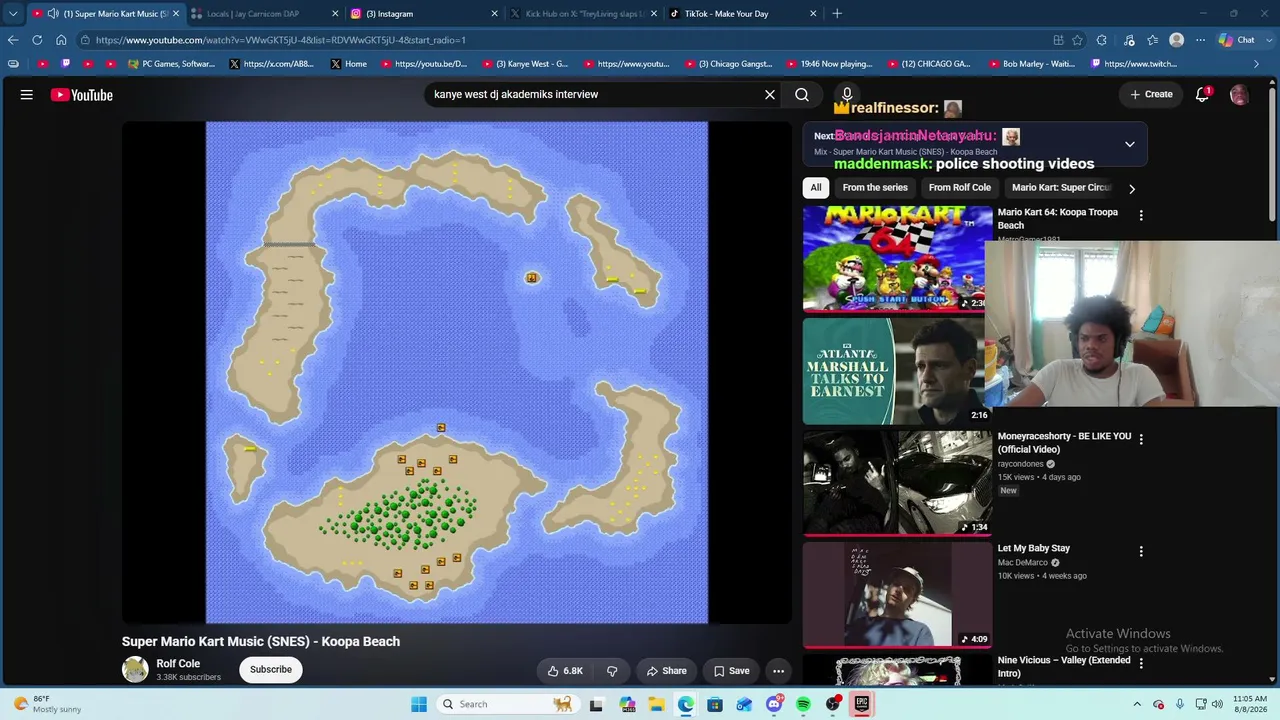Open Microsoft Store from the taskbar
The height and width of the screenshot is (720, 1280).
(x=715, y=704)
